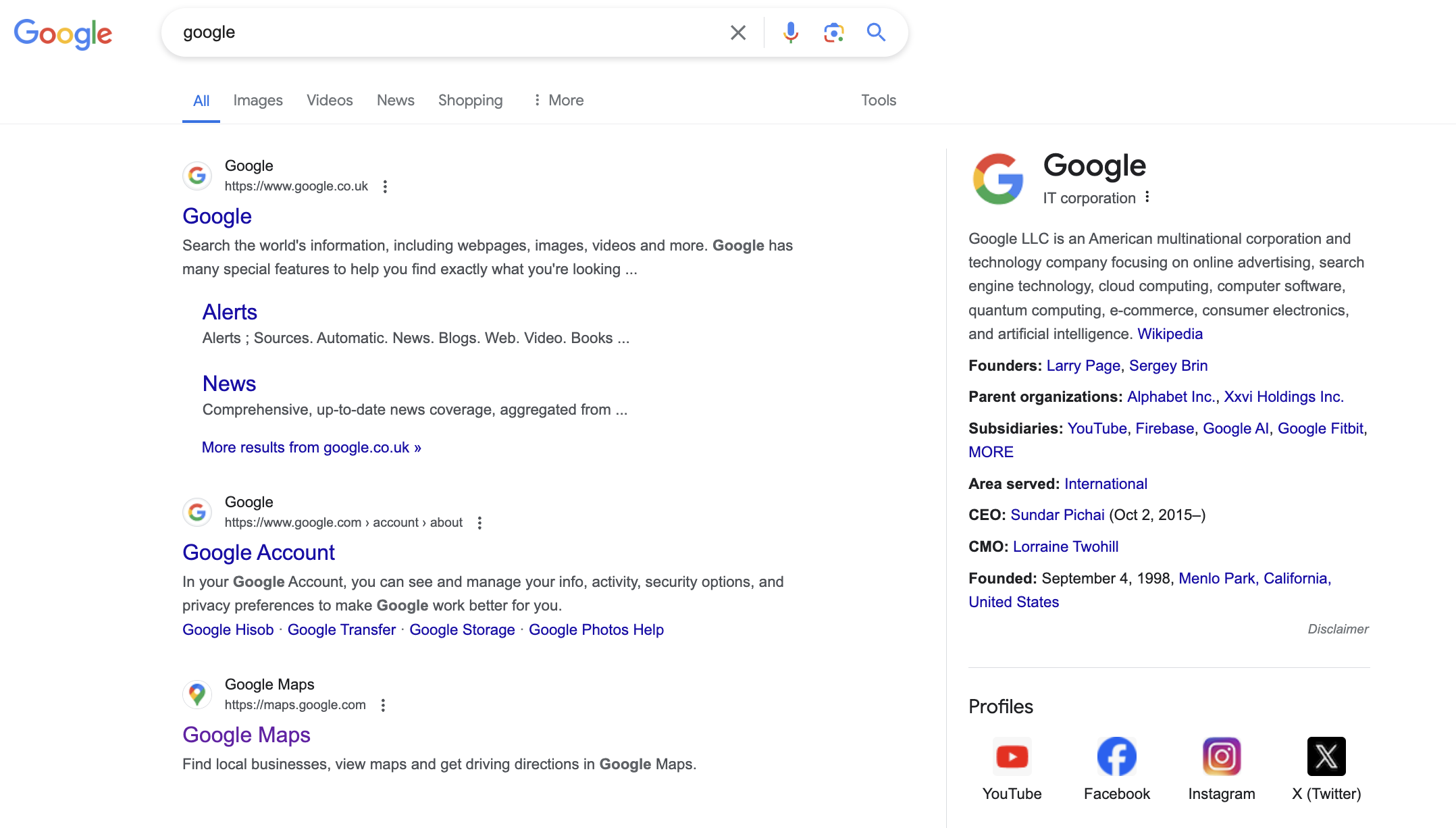1456x828 pixels.
Task: Click the Google search magnifying glass icon
Action: coord(876,33)
